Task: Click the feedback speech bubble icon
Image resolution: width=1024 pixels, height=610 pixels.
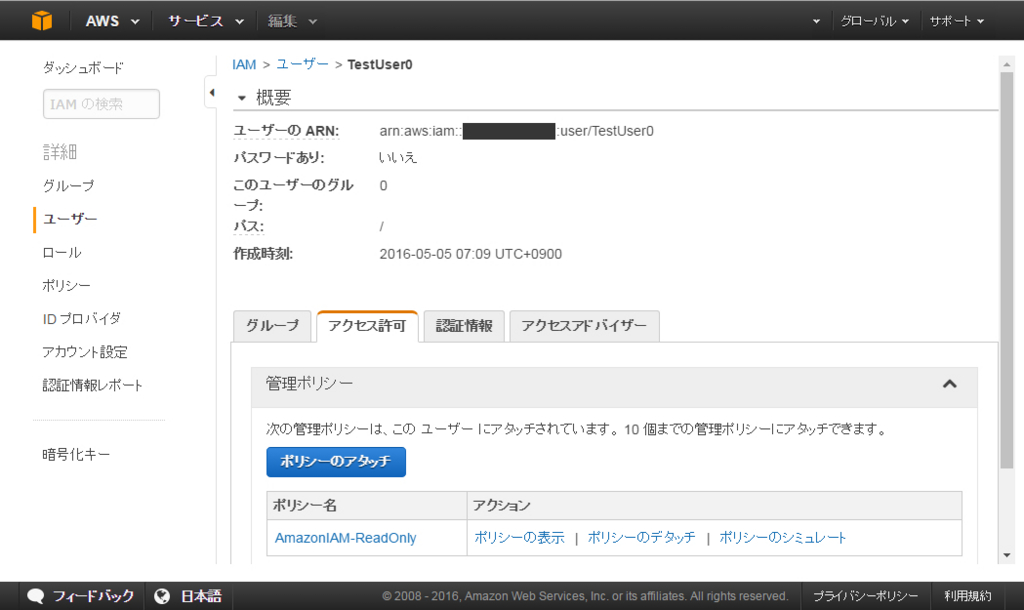Action: coord(36,594)
